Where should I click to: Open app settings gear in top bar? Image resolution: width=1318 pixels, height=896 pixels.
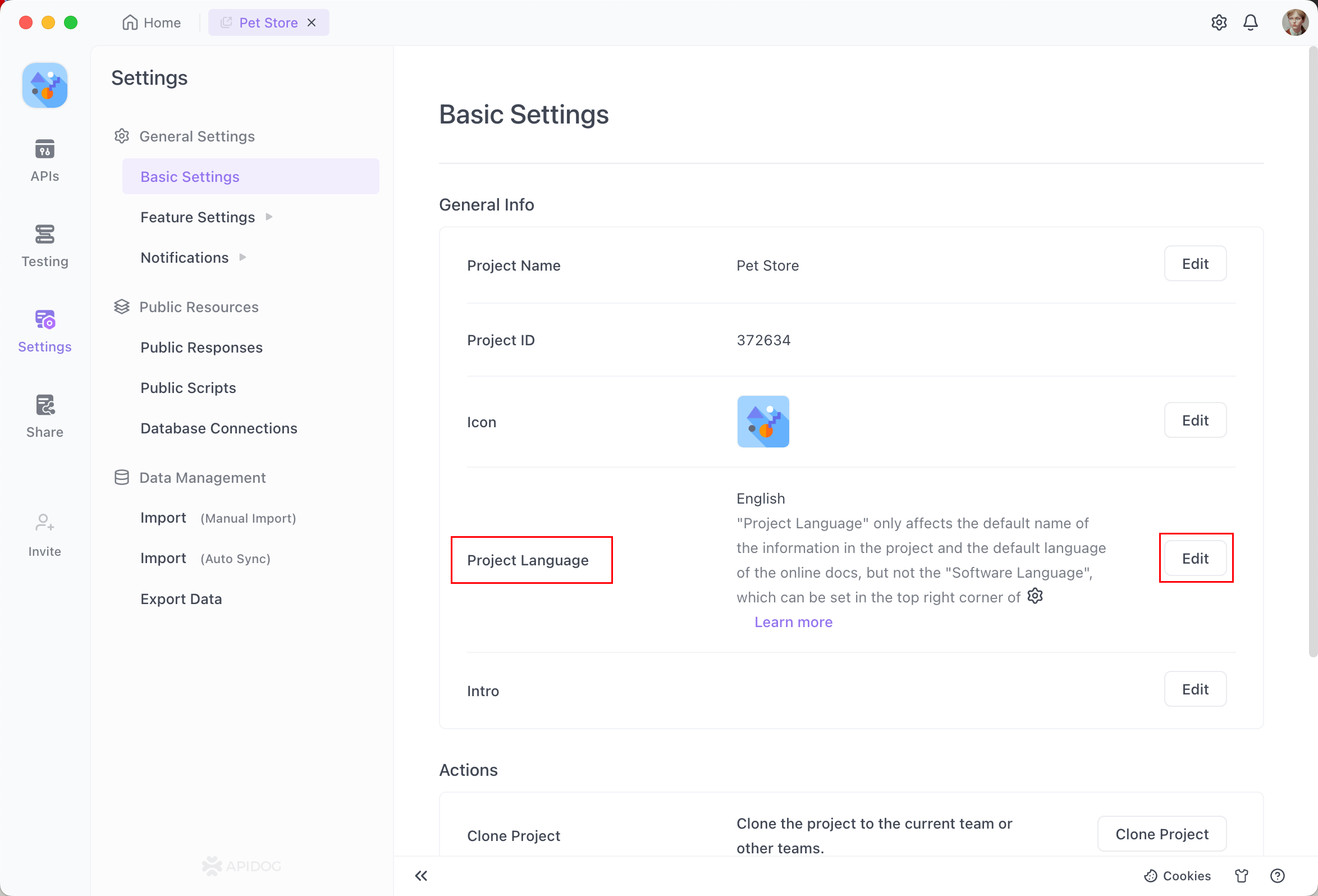coord(1219,22)
